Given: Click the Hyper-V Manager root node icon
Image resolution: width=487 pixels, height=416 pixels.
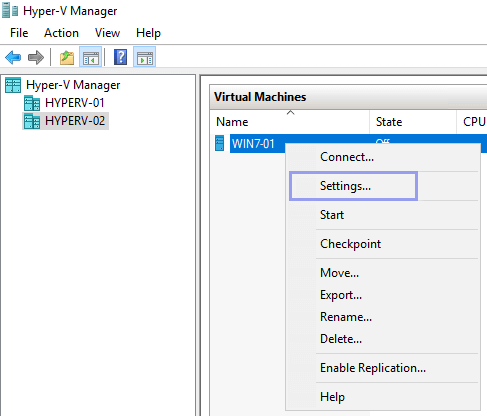Looking at the screenshot, I should [13, 85].
